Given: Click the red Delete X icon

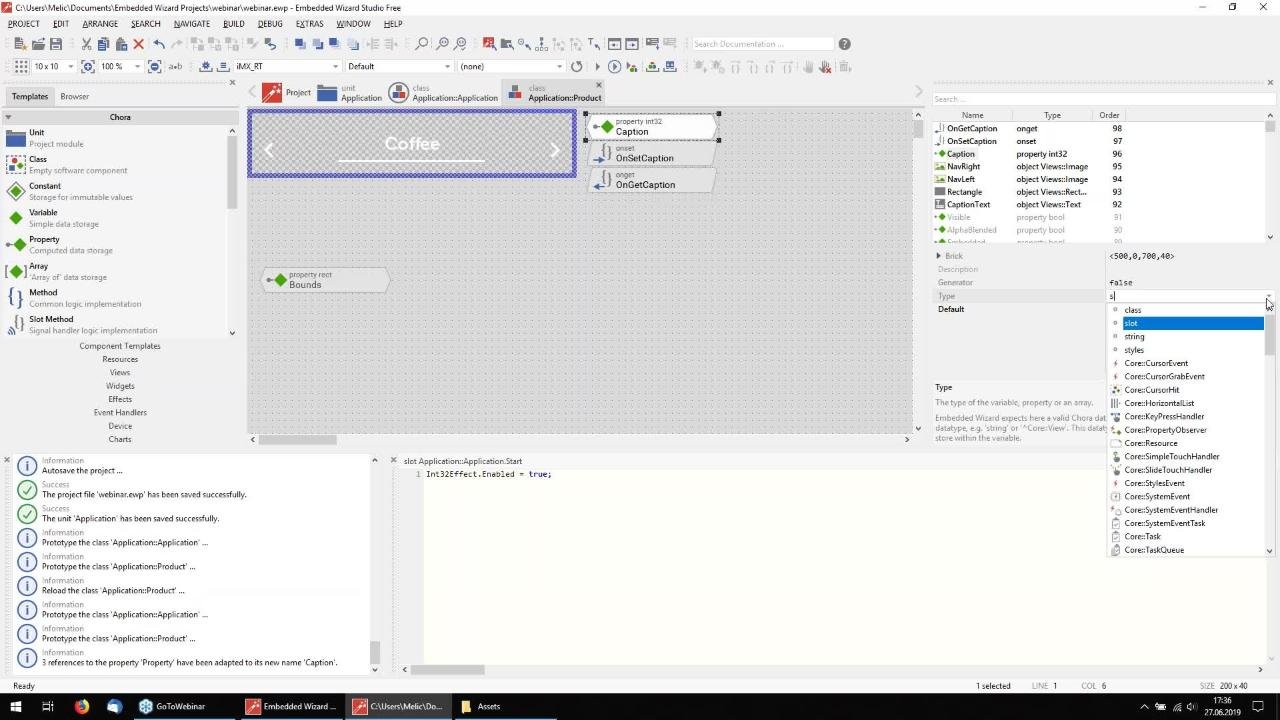Looking at the screenshot, I should point(138,44).
